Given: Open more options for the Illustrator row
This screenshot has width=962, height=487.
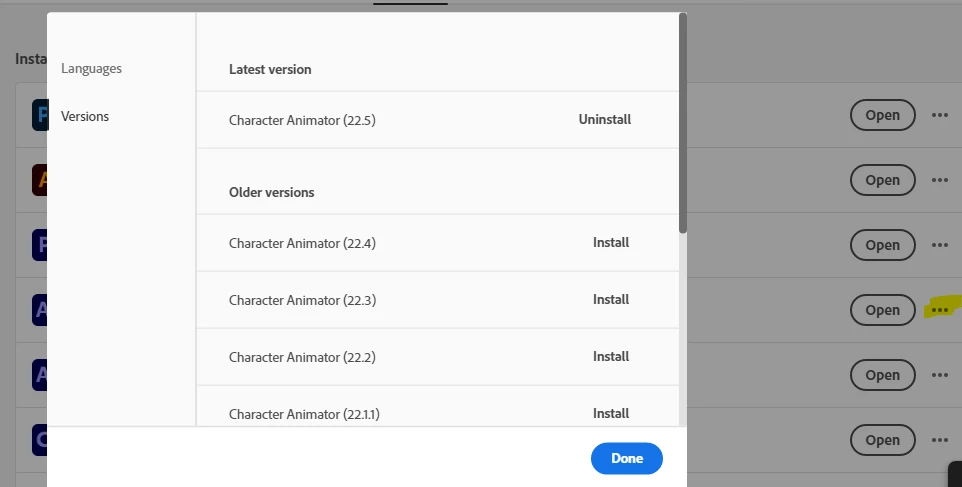Looking at the screenshot, I should point(939,180).
